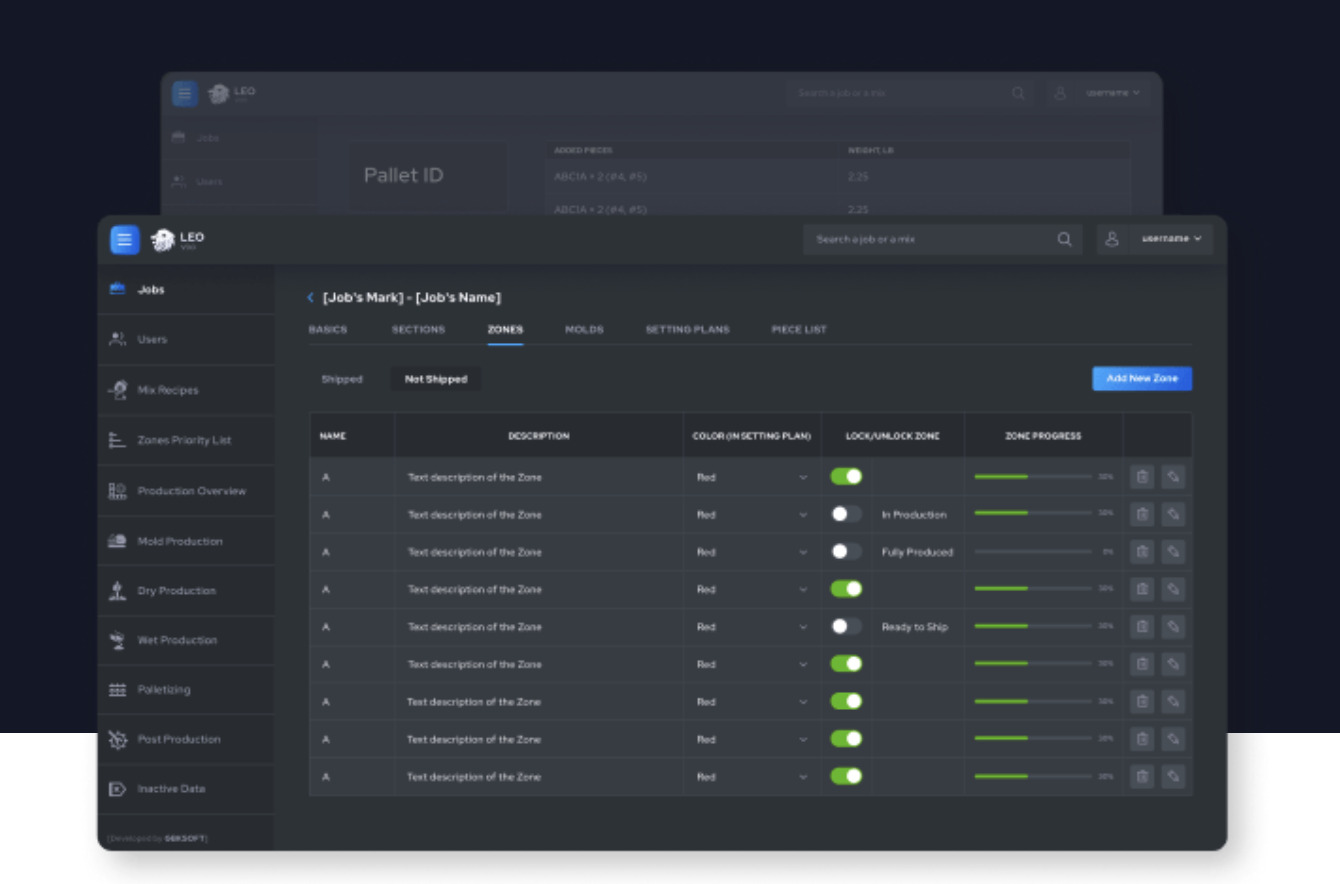
Task: Open the Setting Plans tab
Action: [x=687, y=329]
